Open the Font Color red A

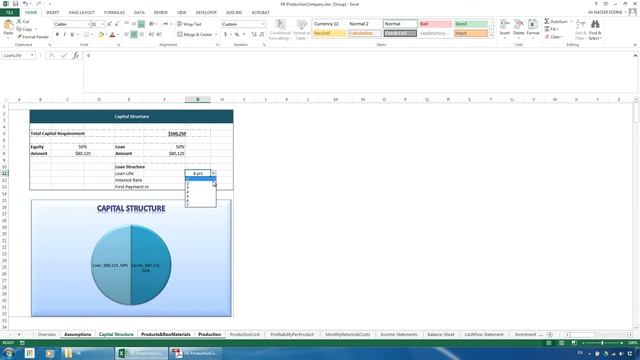tap(112, 35)
